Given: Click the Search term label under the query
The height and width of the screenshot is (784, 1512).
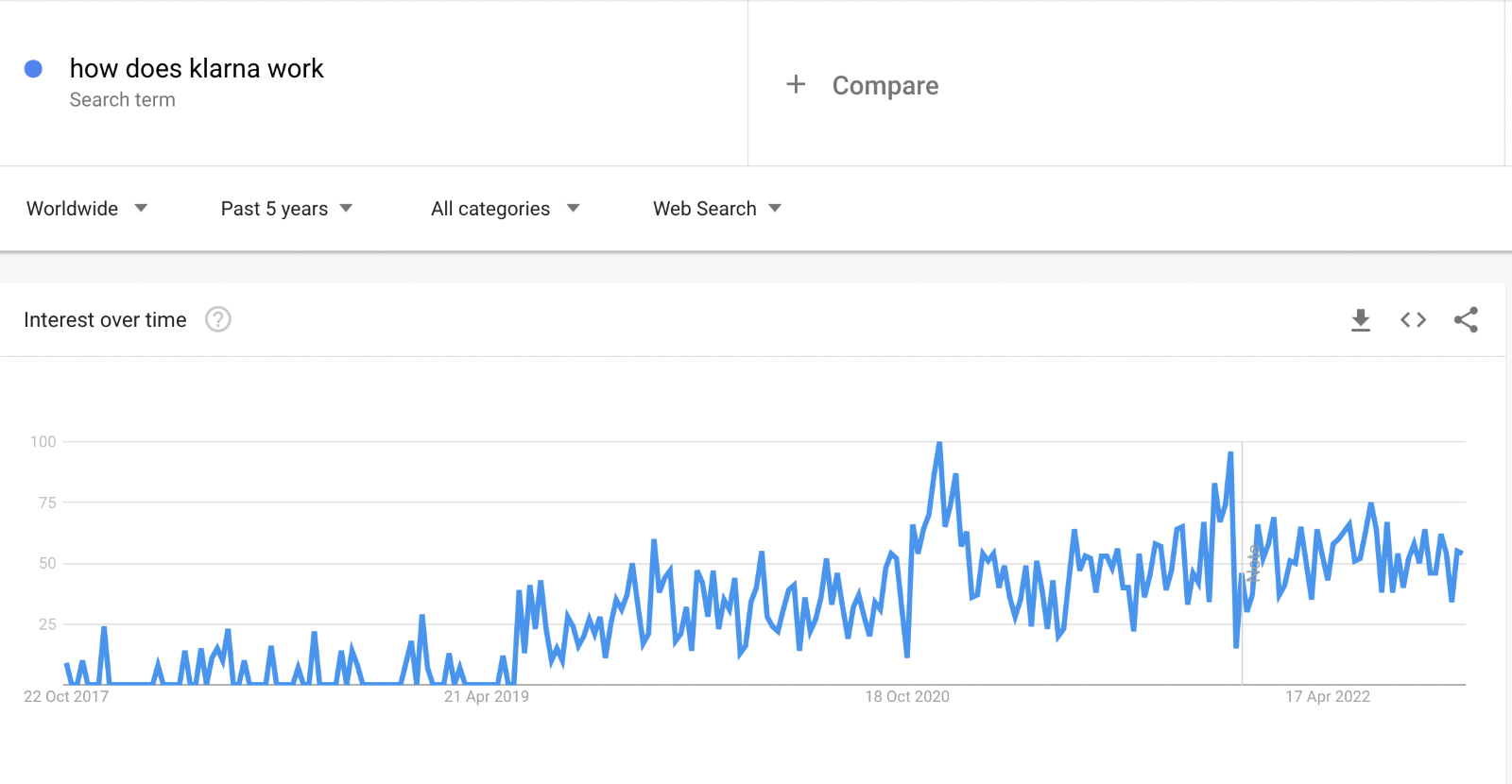Looking at the screenshot, I should point(123,100).
